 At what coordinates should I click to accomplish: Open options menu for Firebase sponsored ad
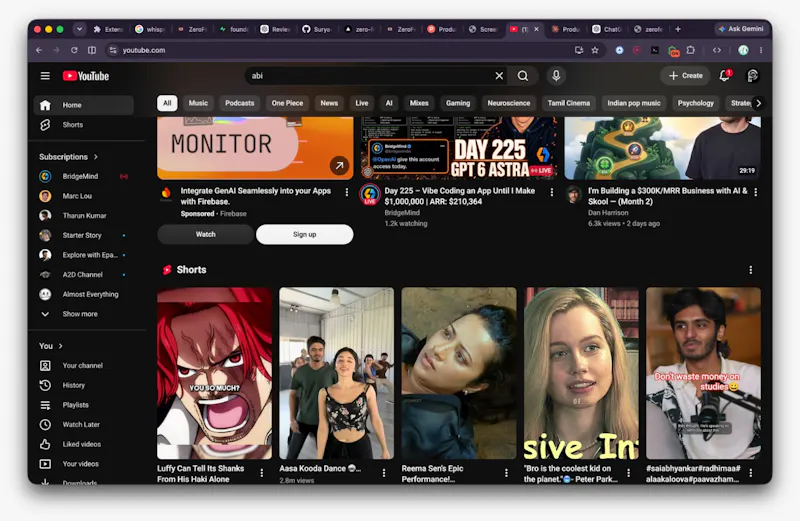(347, 192)
